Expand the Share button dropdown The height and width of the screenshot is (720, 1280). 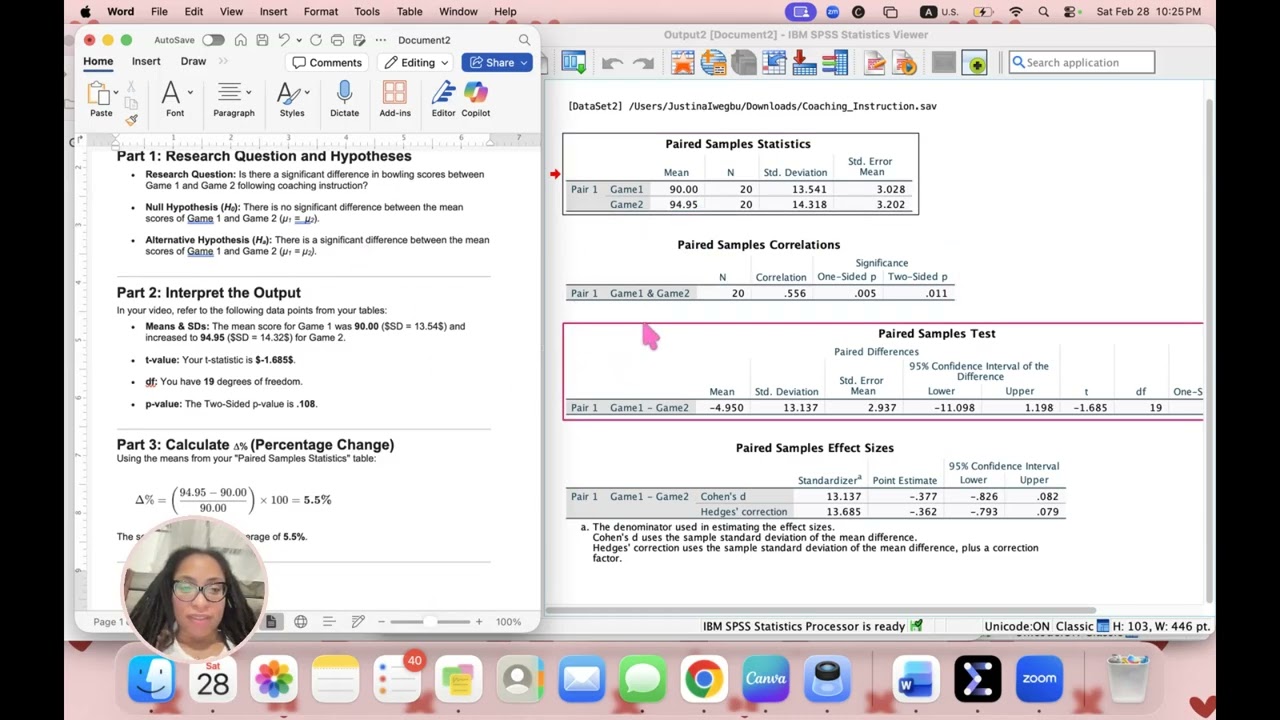pyautogui.click(x=523, y=63)
